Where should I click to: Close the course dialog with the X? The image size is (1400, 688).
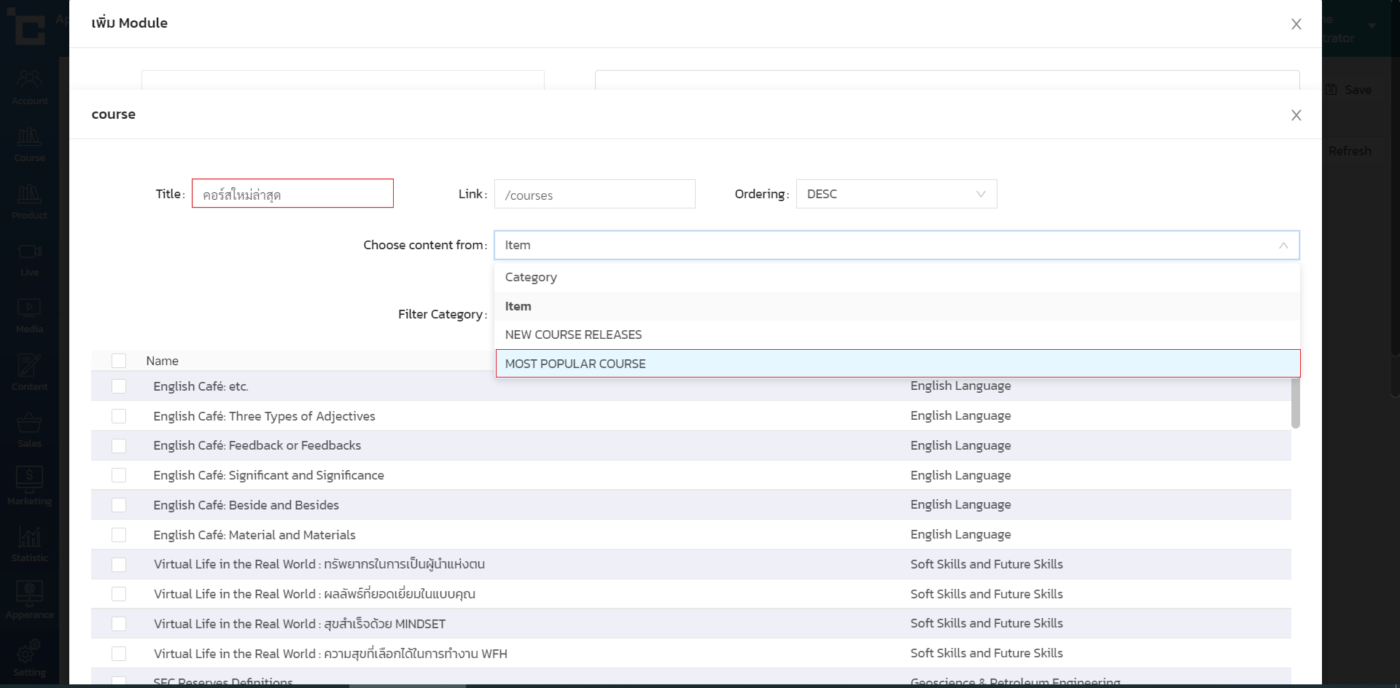point(1296,115)
